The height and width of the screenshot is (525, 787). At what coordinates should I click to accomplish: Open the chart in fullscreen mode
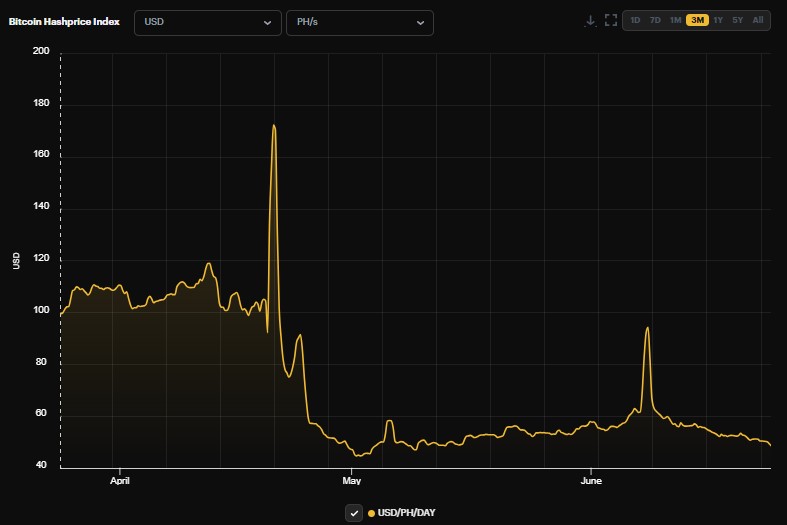pos(611,21)
